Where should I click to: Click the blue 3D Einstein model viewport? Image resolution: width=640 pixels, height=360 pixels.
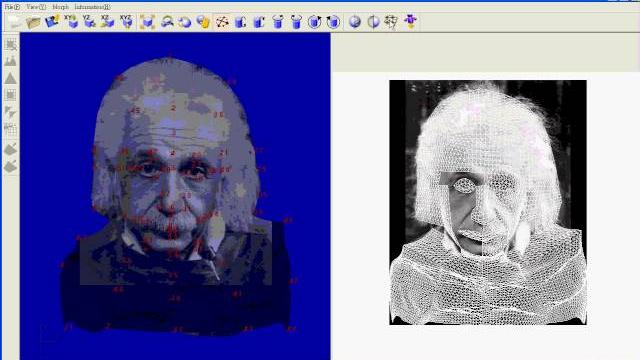[x=175, y=196]
